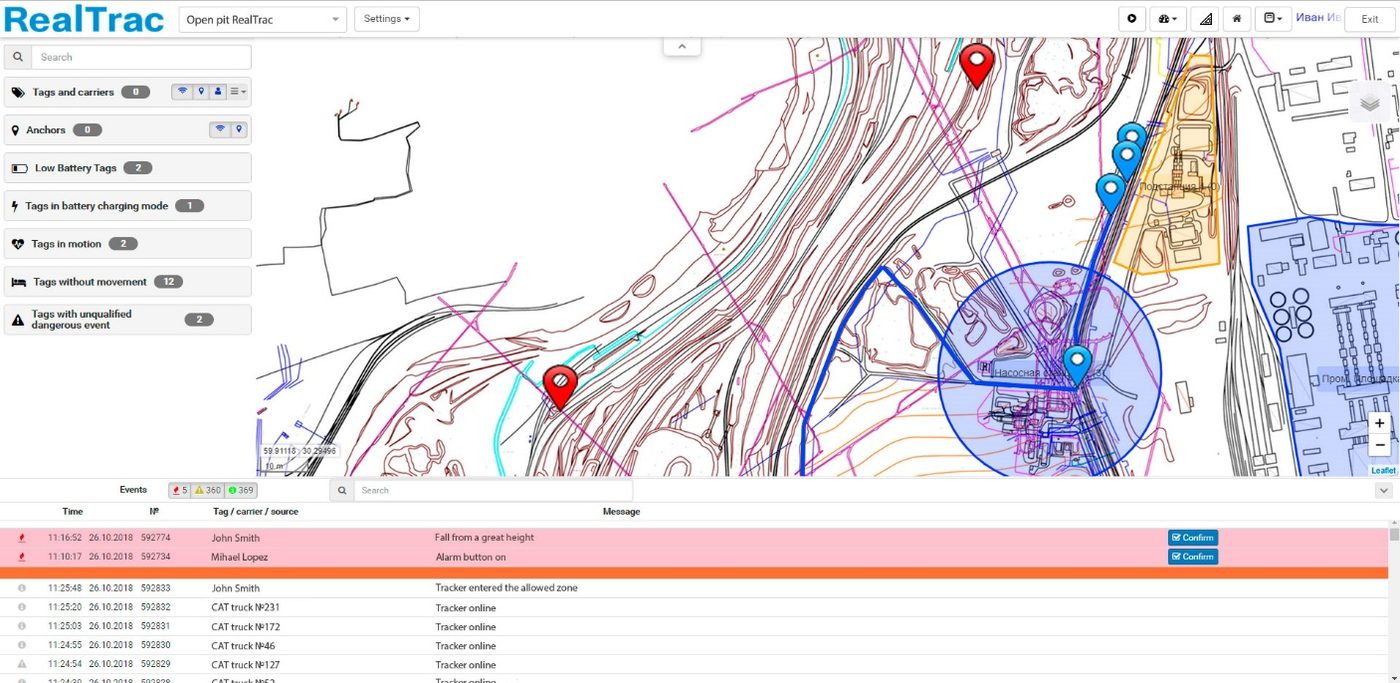This screenshot has width=1400, height=683.
Task: Expand Tags in battery charging mode section
Action: [128, 206]
